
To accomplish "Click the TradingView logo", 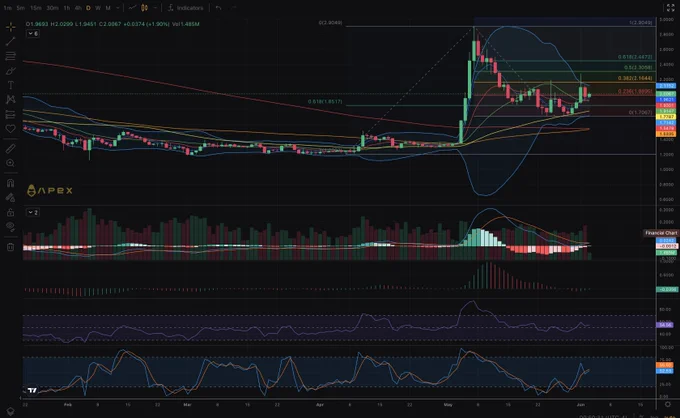I will [x=33, y=390].
